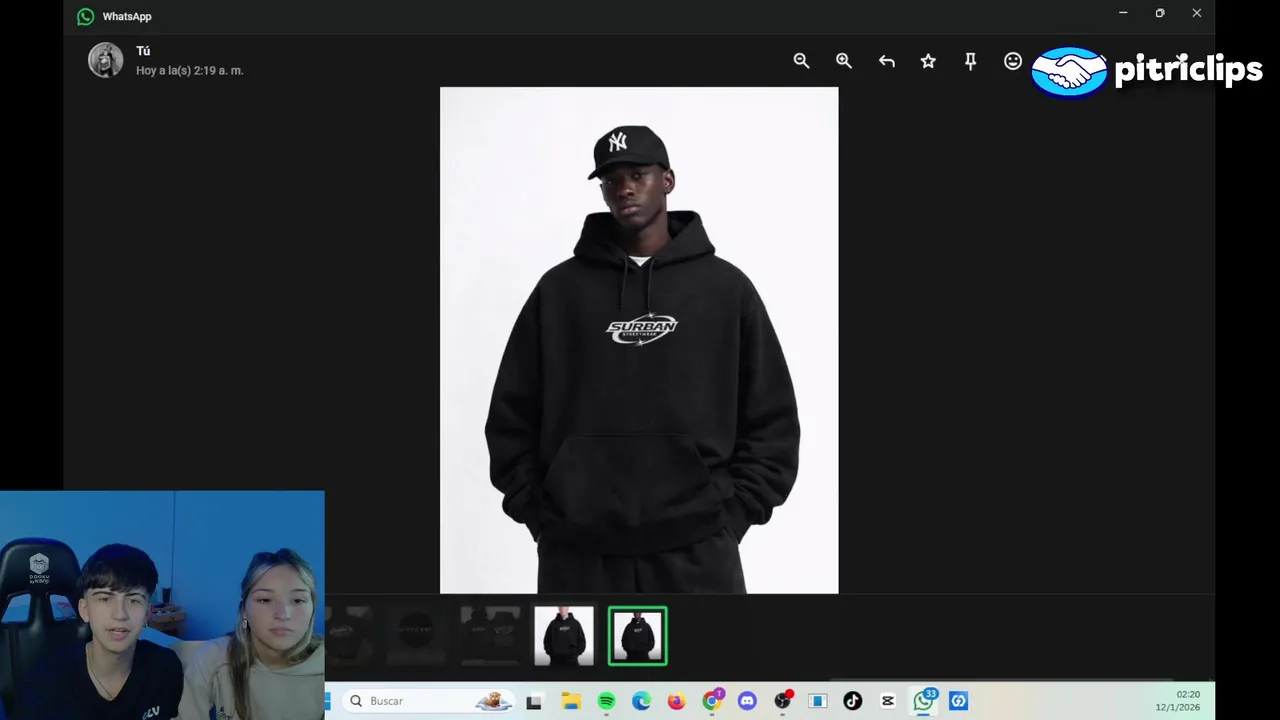Star this image message
1280x720 pixels.
(x=928, y=61)
